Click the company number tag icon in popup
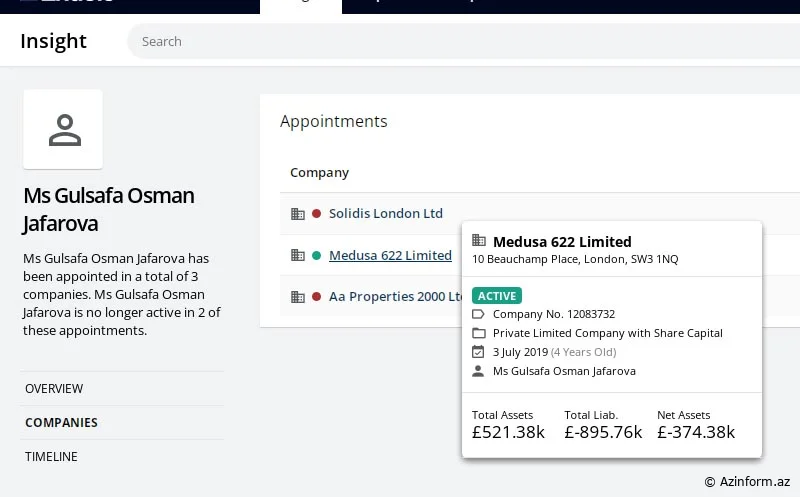 (x=478, y=314)
